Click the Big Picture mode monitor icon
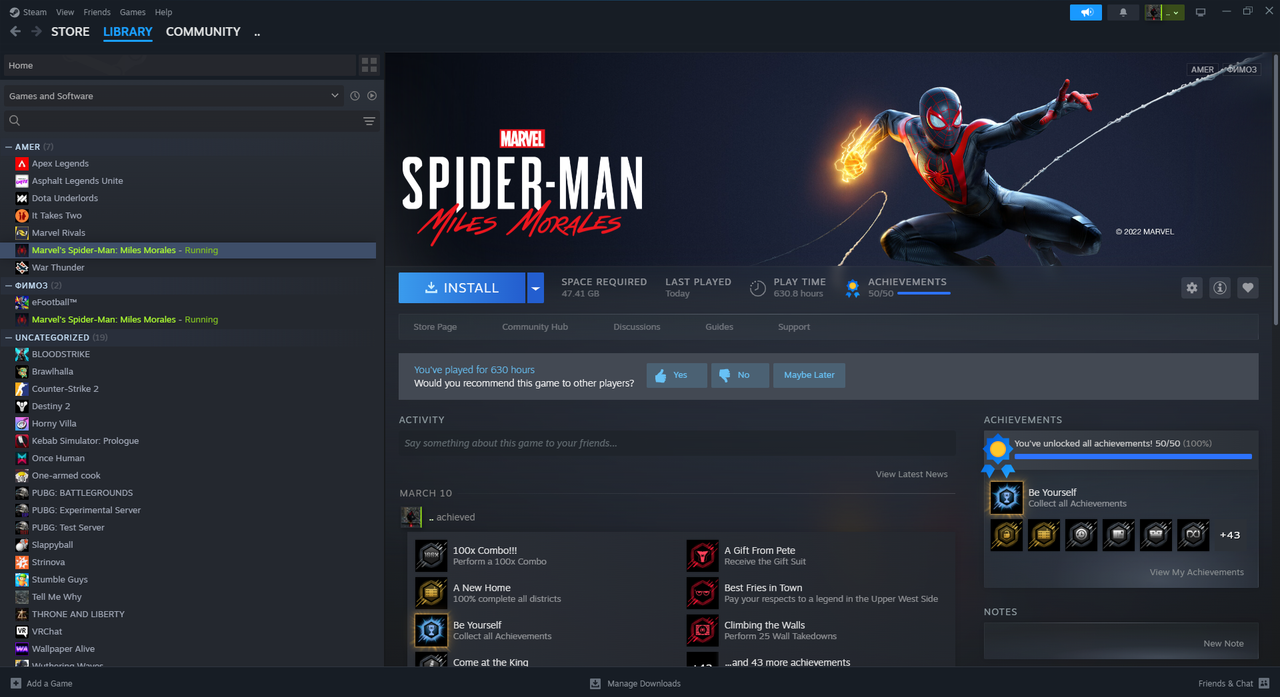Screen dimensions: 1280x697 [1201, 12]
